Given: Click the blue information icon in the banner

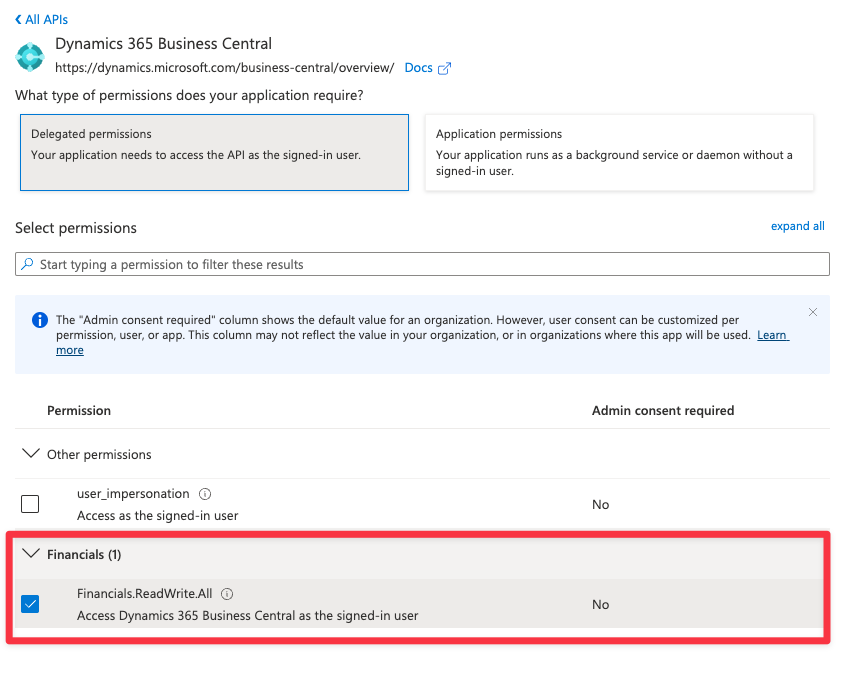Looking at the screenshot, I should [40, 320].
